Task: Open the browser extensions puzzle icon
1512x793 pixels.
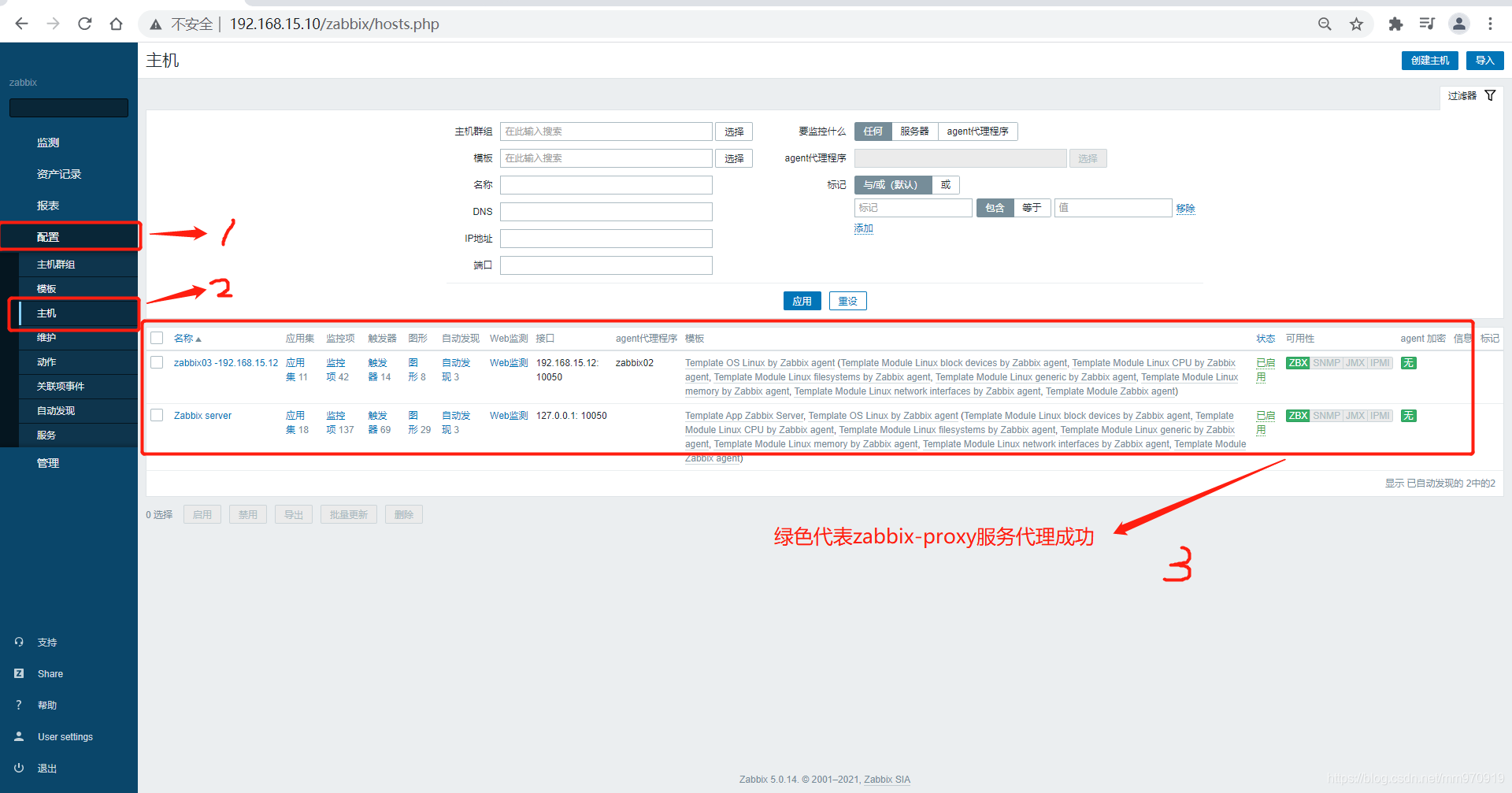Action: [1395, 24]
